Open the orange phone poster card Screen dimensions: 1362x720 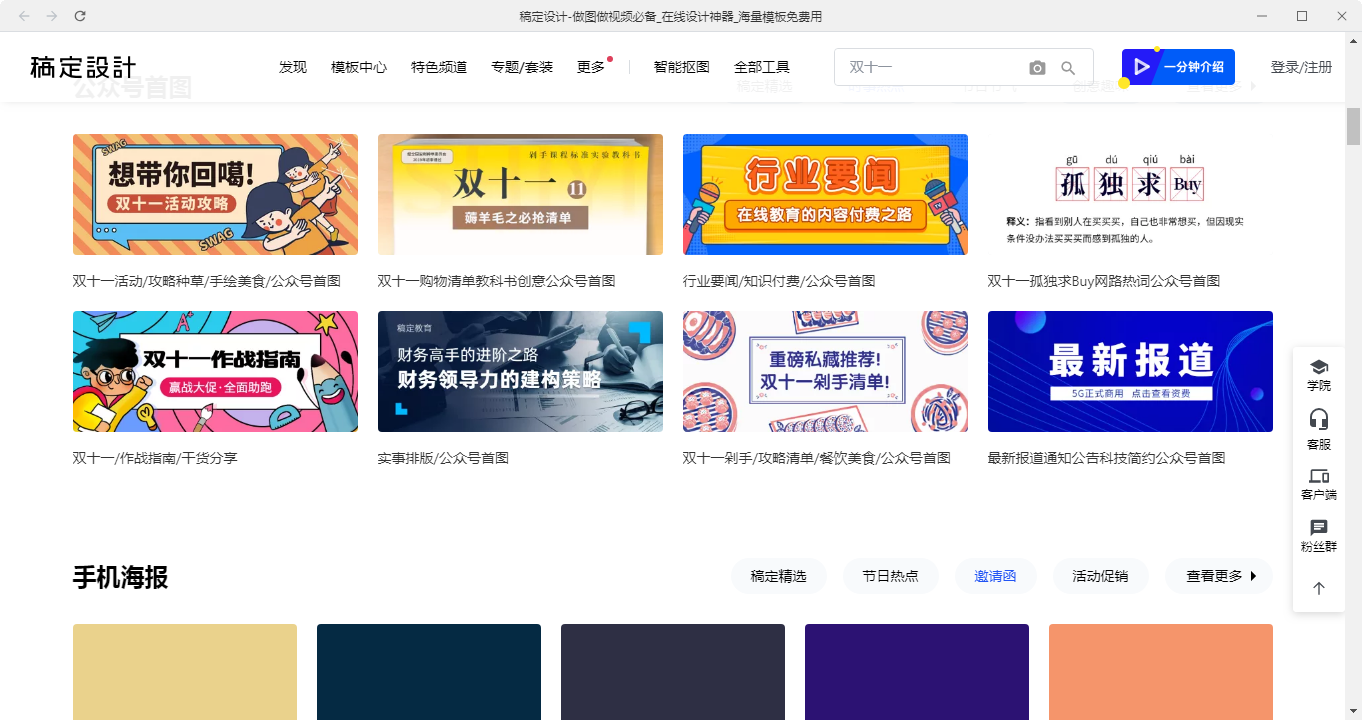(x=1161, y=672)
